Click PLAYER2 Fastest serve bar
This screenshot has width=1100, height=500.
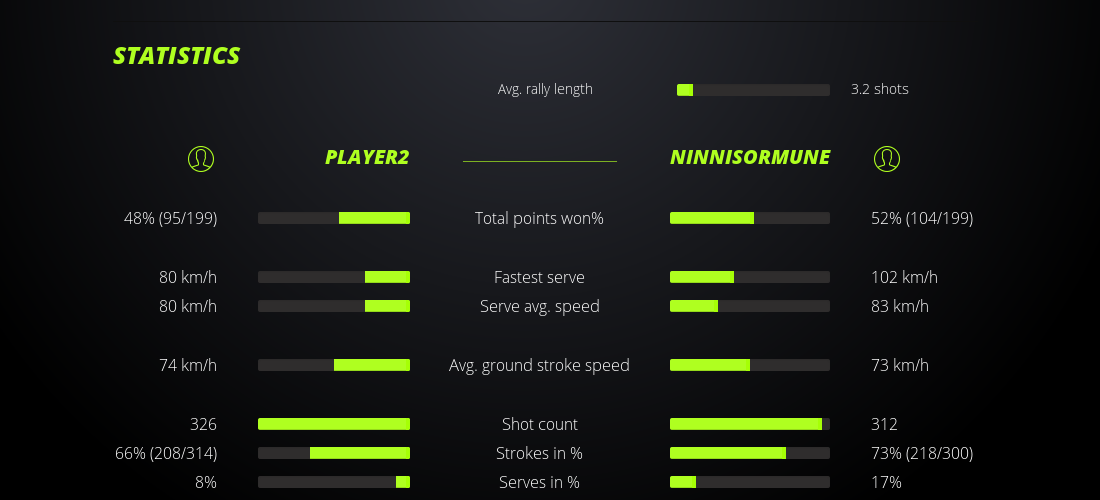(334, 277)
